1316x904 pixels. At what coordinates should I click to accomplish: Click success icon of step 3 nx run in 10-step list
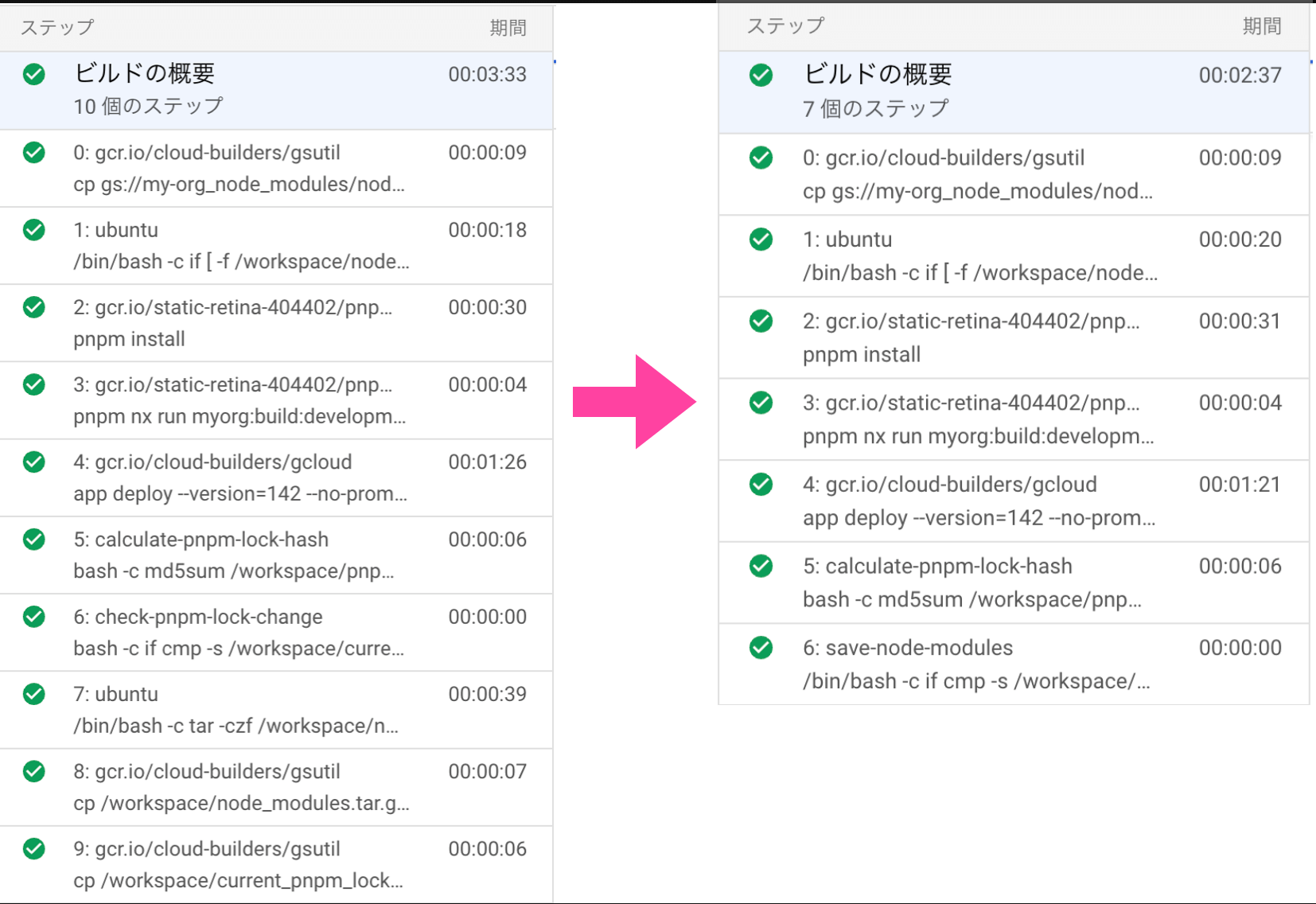[34, 384]
